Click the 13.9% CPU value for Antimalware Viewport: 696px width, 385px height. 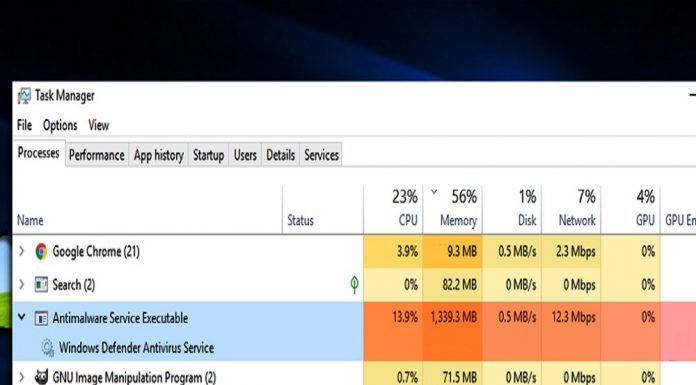coord(405,317)
